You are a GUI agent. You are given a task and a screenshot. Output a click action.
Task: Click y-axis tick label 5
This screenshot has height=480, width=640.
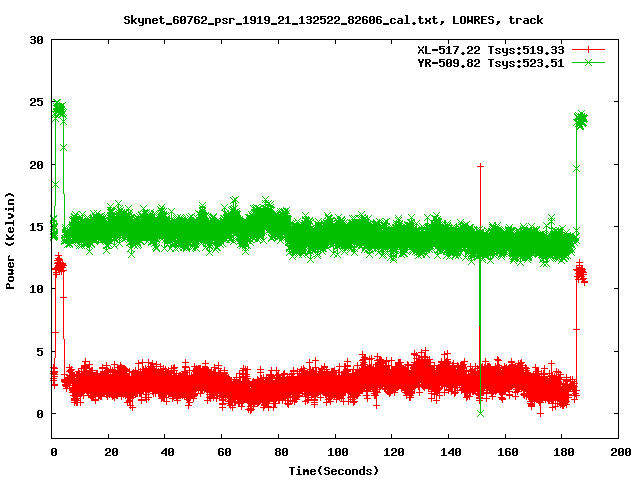point(40,351)
